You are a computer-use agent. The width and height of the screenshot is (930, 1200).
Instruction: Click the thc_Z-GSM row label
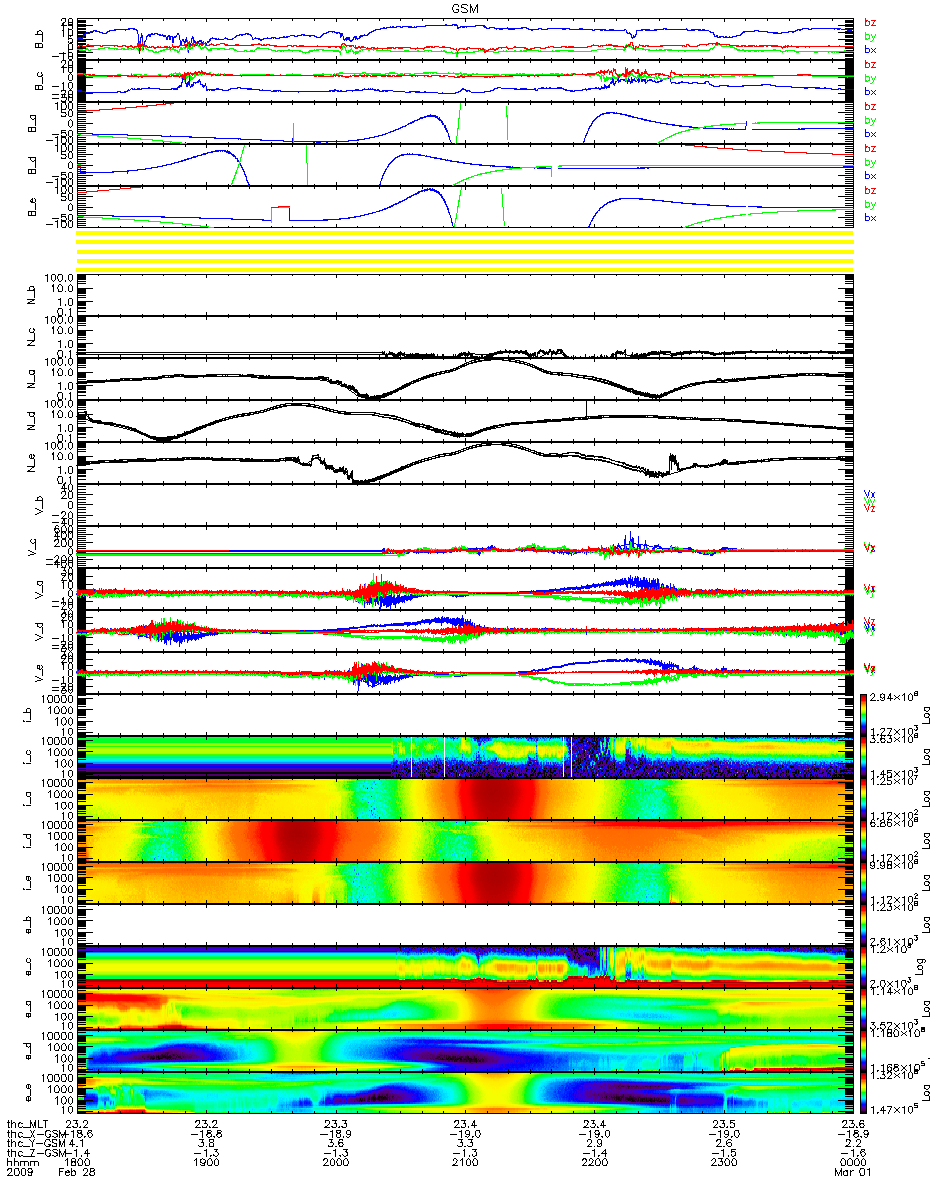click(x=37, y=1154)
